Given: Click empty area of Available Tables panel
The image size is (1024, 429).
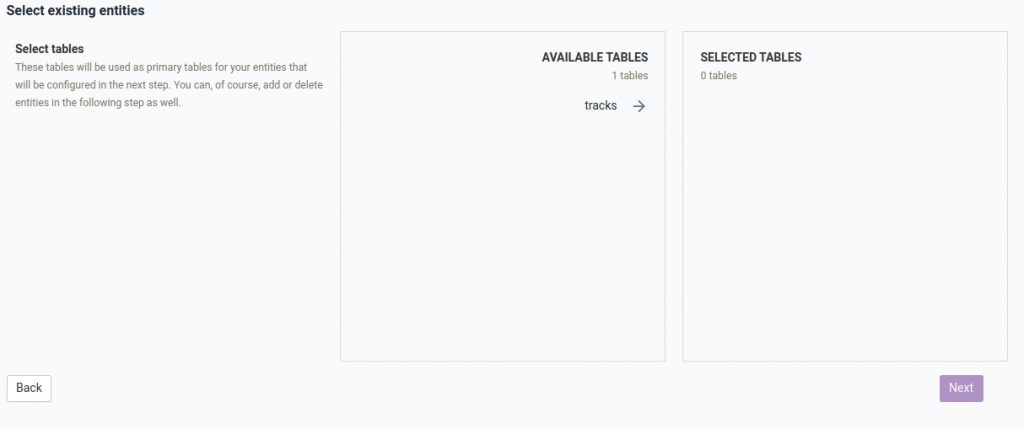Looking at the screenshot, I should point(502,240).
